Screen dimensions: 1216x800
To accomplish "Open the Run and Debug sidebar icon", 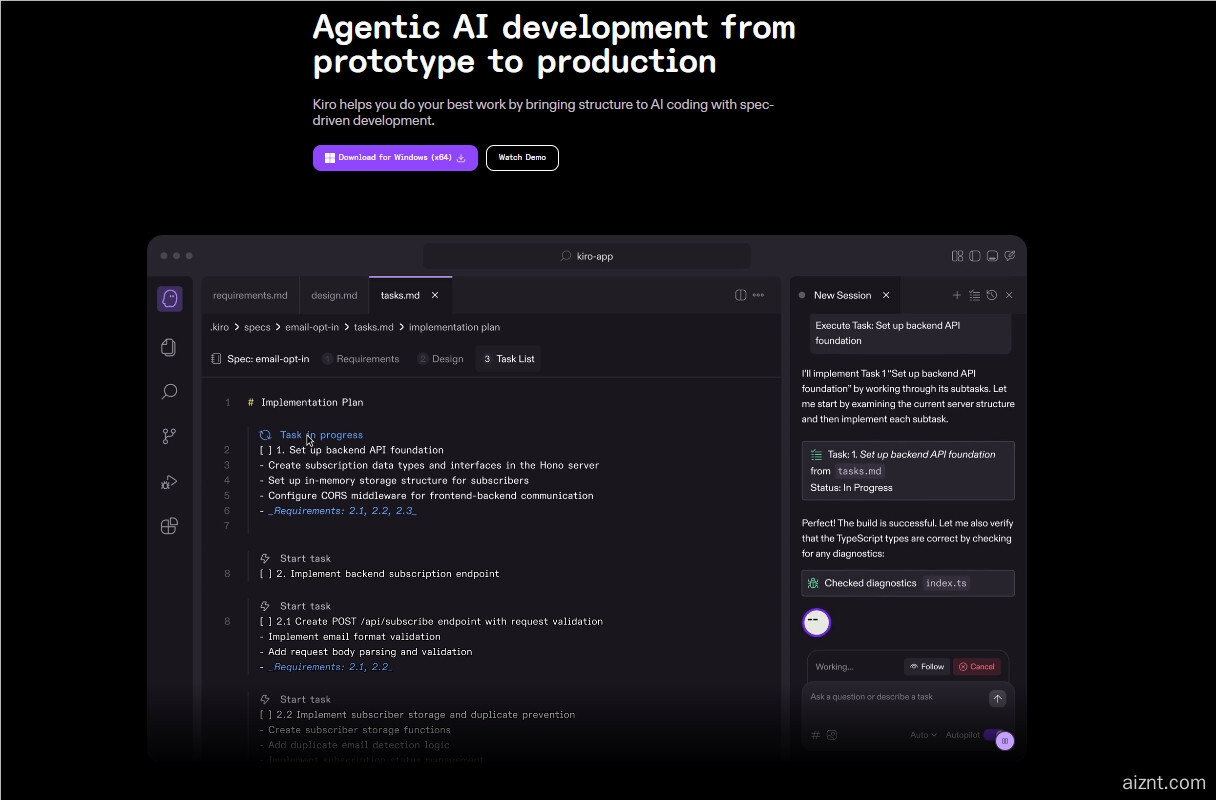I will [169, 482].
